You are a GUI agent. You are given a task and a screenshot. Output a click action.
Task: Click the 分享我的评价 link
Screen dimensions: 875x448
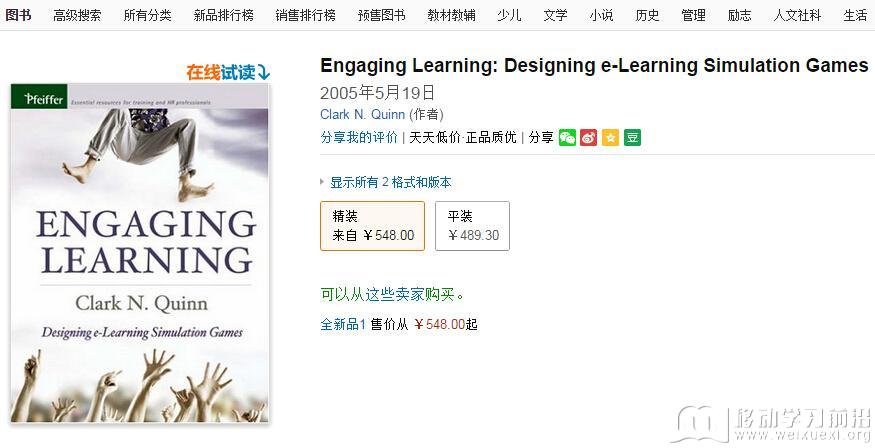(x=359, y=137)
